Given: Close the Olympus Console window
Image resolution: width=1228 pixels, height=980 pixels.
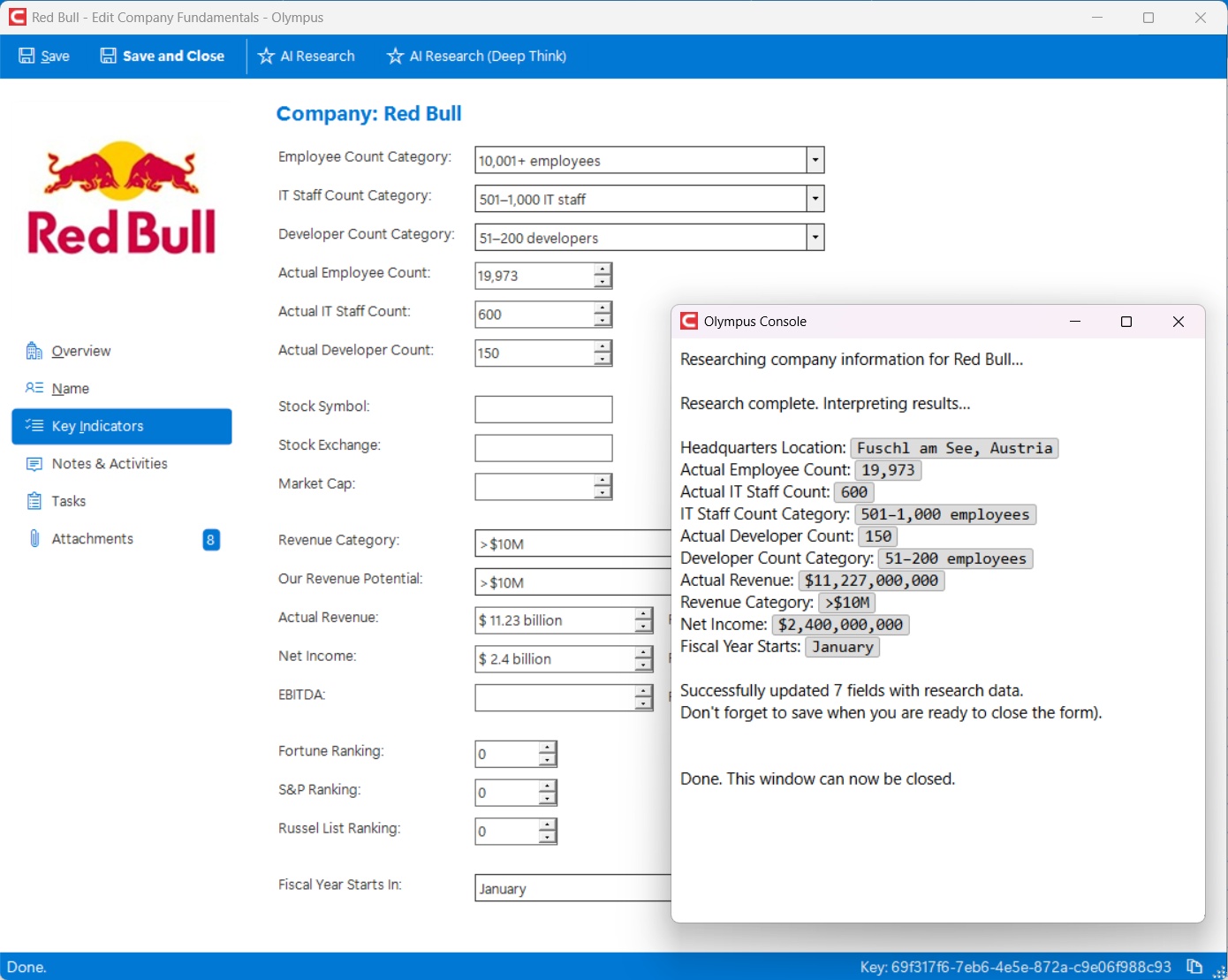Looking at the screenshot, I should 1178,322.
